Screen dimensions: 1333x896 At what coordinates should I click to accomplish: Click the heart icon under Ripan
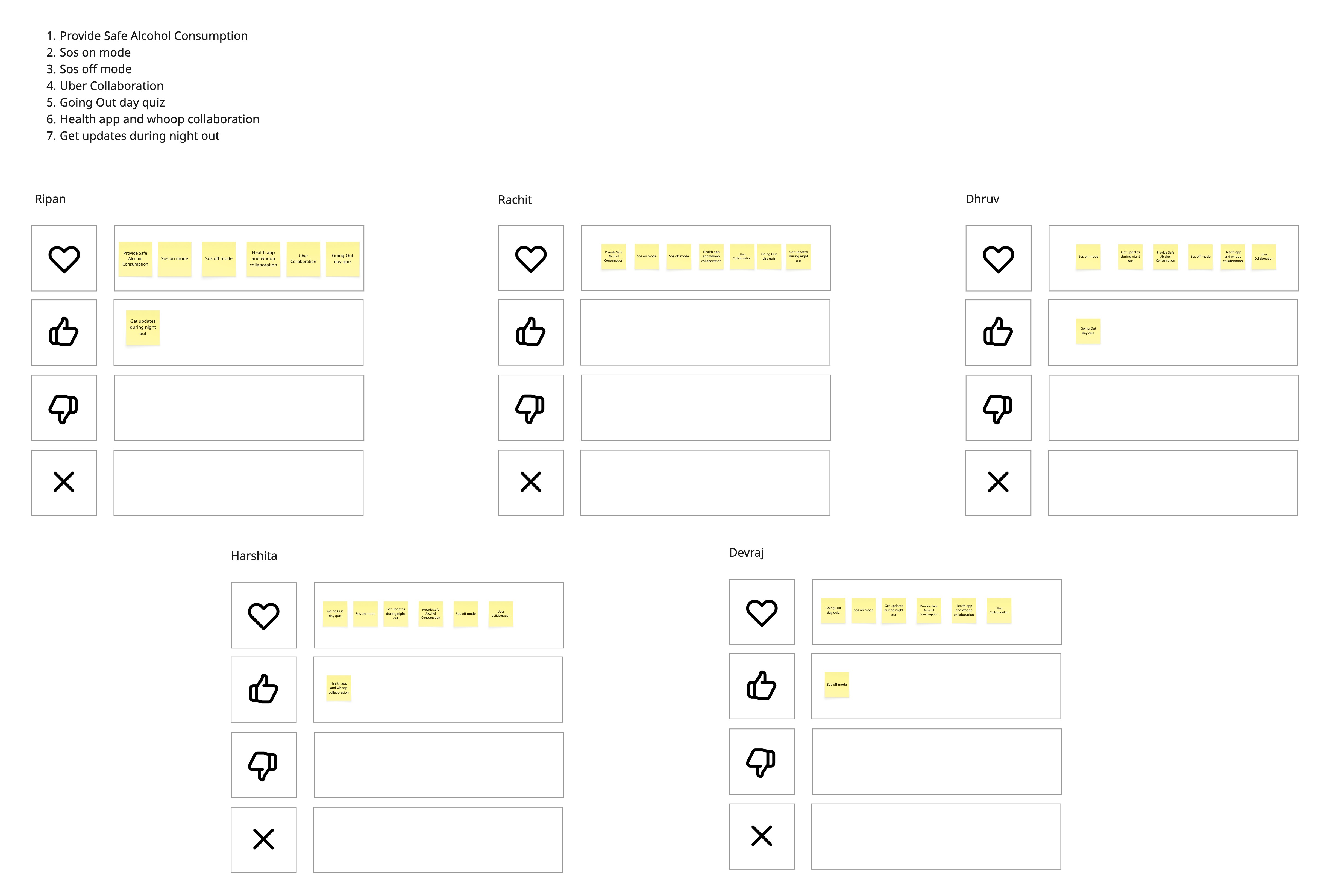pos(64,259)
